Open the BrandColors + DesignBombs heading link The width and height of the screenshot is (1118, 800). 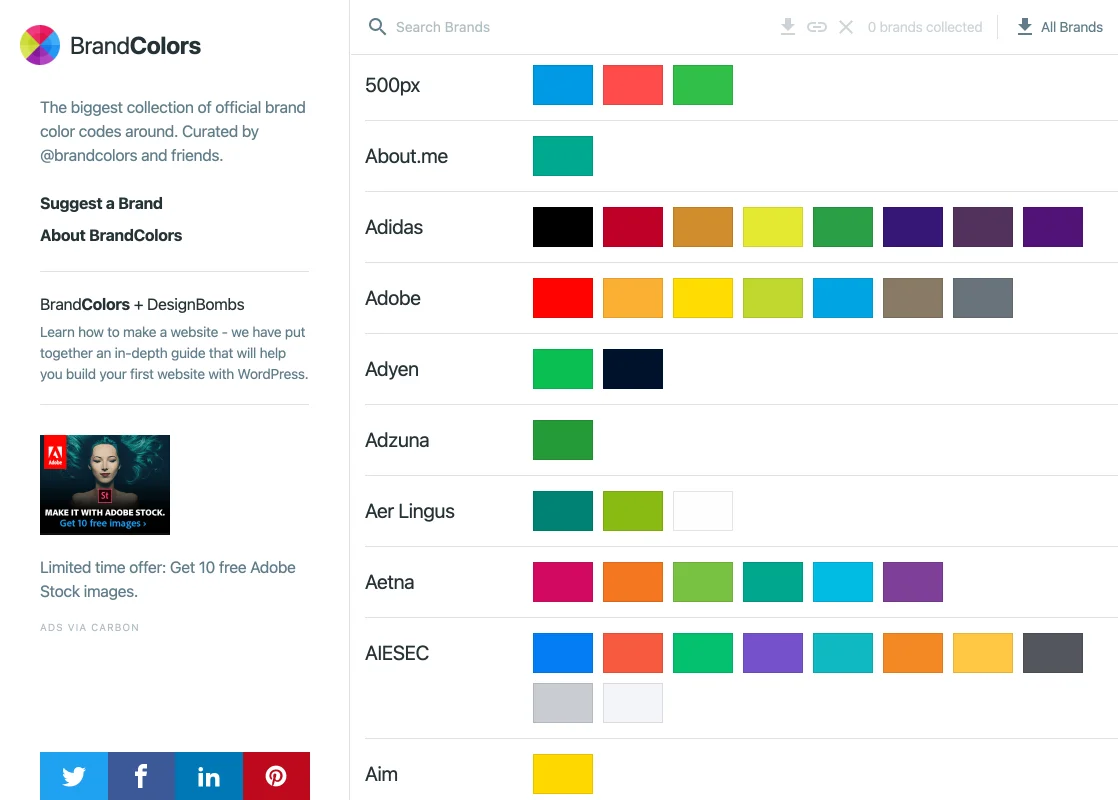click(x=142, y=304)
